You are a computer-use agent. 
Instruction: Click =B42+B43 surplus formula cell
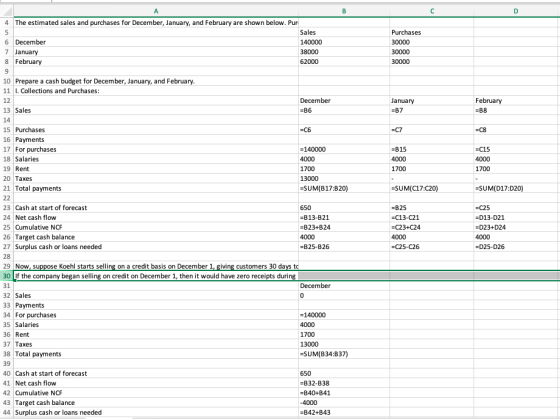pos(344,412)
